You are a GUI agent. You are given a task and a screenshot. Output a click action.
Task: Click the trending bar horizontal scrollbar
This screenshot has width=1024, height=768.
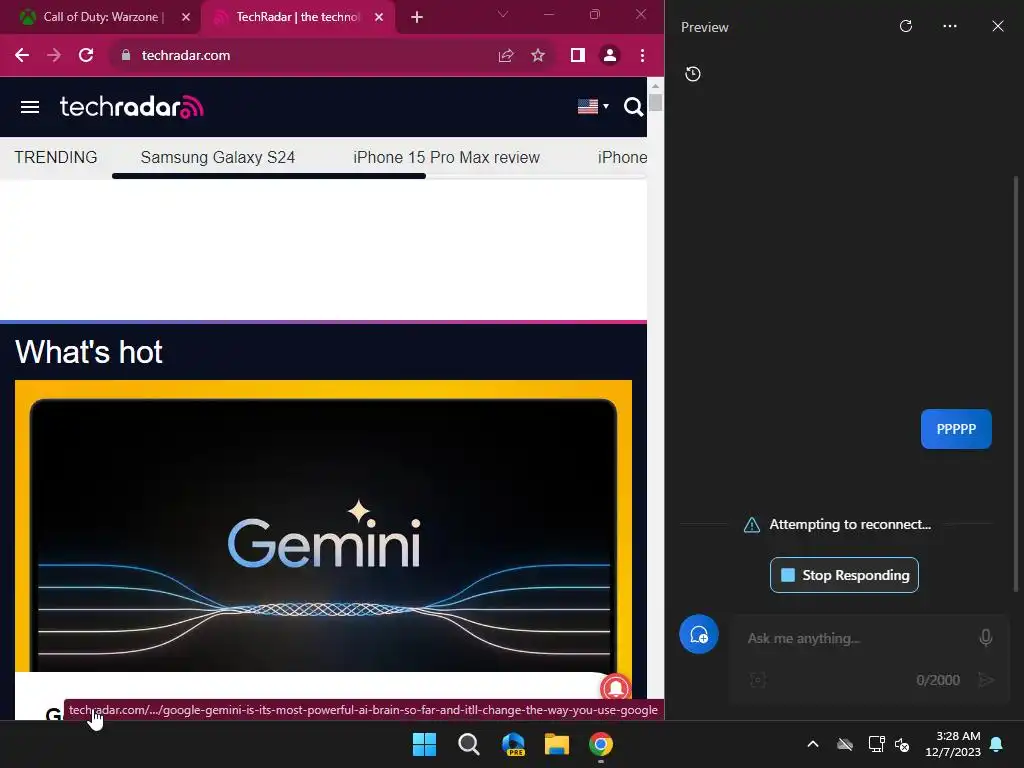(268, 176)
